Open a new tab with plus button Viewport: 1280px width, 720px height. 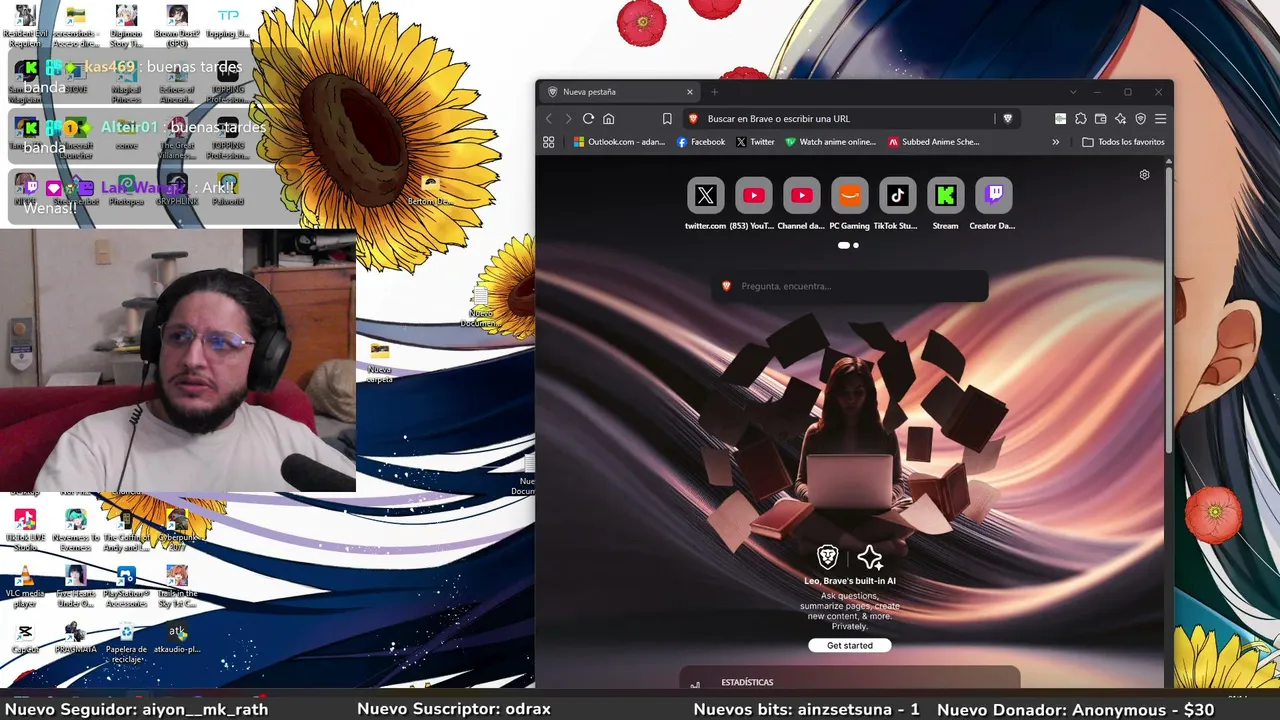(714, 92)
